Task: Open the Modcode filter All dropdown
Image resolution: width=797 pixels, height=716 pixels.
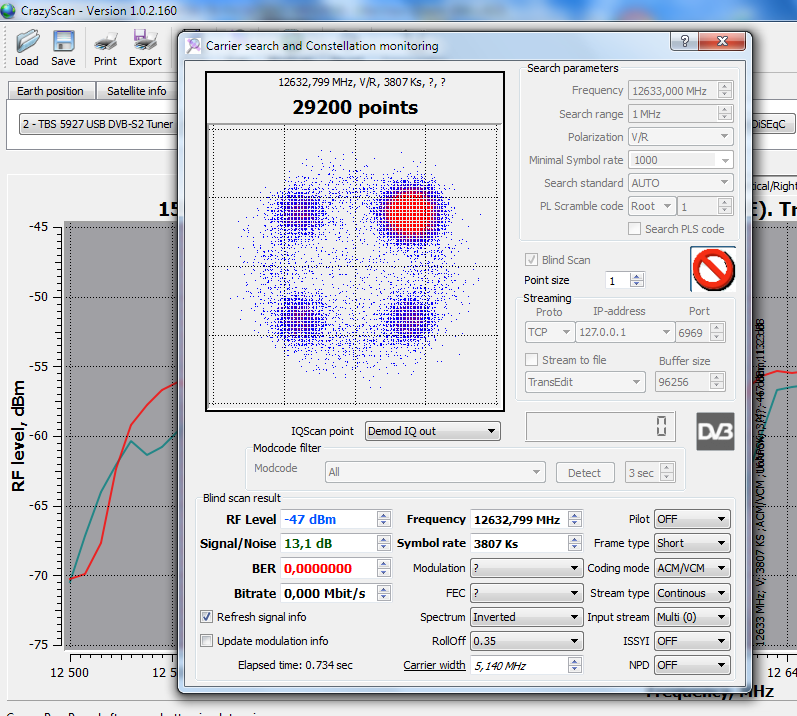Action: [x=435, y=472]
